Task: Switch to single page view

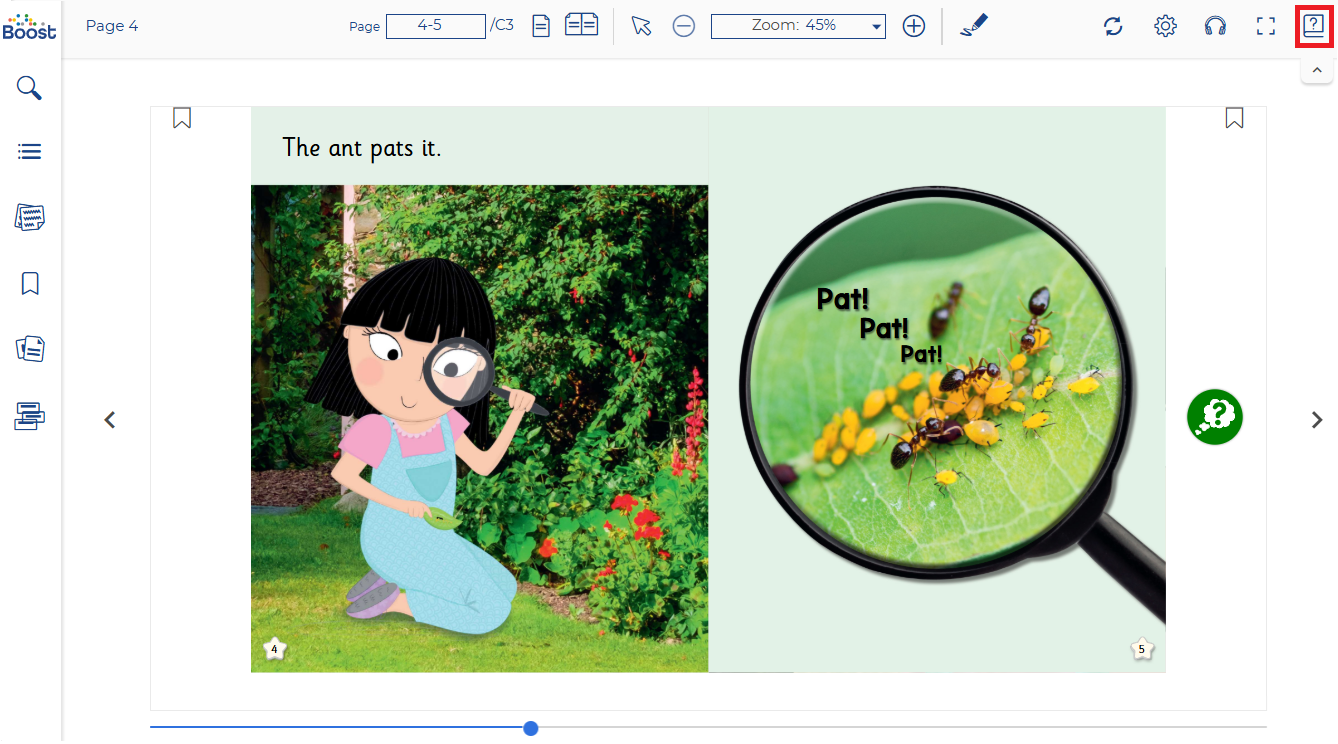Action: point(541,26)
